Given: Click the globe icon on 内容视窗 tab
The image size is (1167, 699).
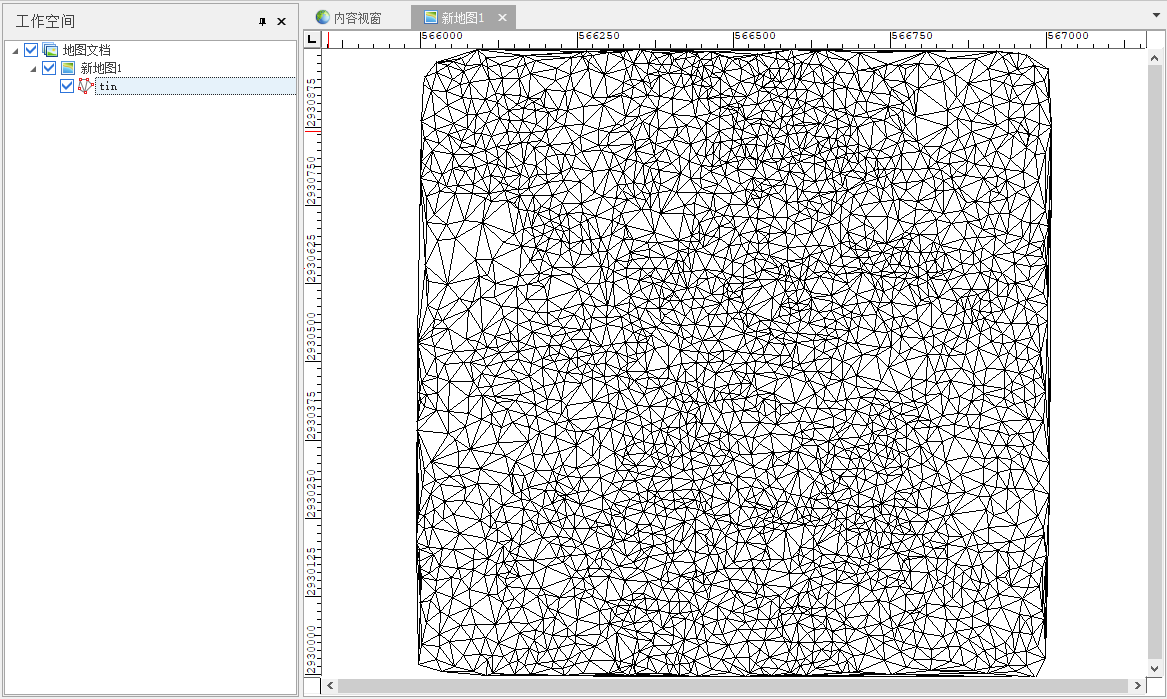Looking at the screenshot, I should pos(322,18).
